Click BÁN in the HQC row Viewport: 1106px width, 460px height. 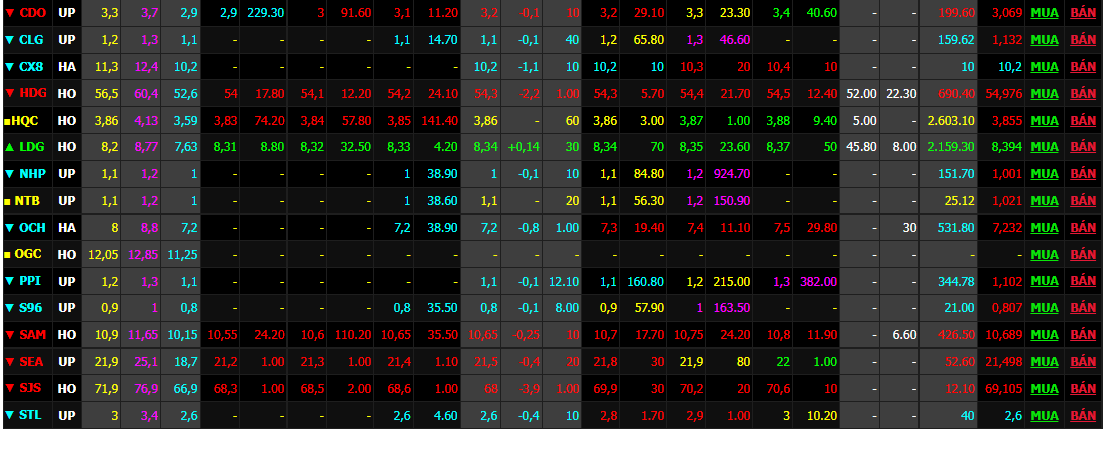pyautogui.click(x=1083, y=120)
